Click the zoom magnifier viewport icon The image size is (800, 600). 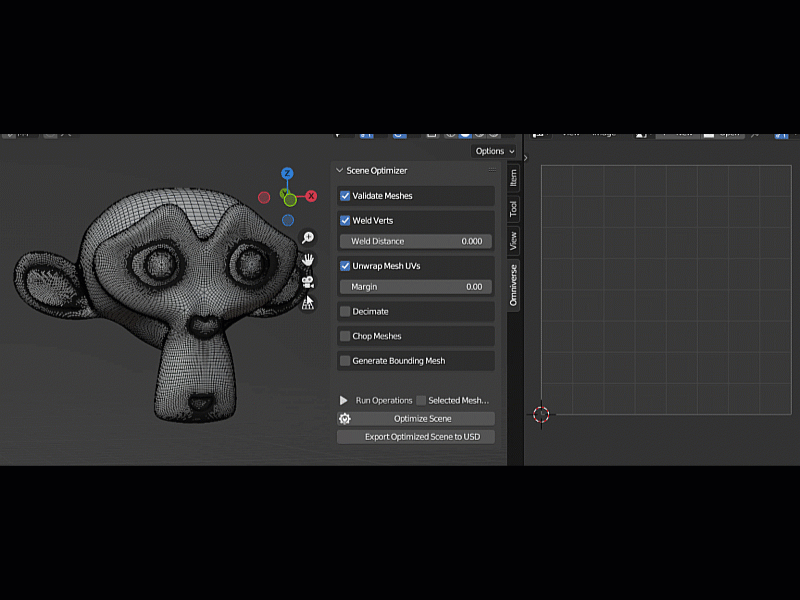(x=308, y=238)
